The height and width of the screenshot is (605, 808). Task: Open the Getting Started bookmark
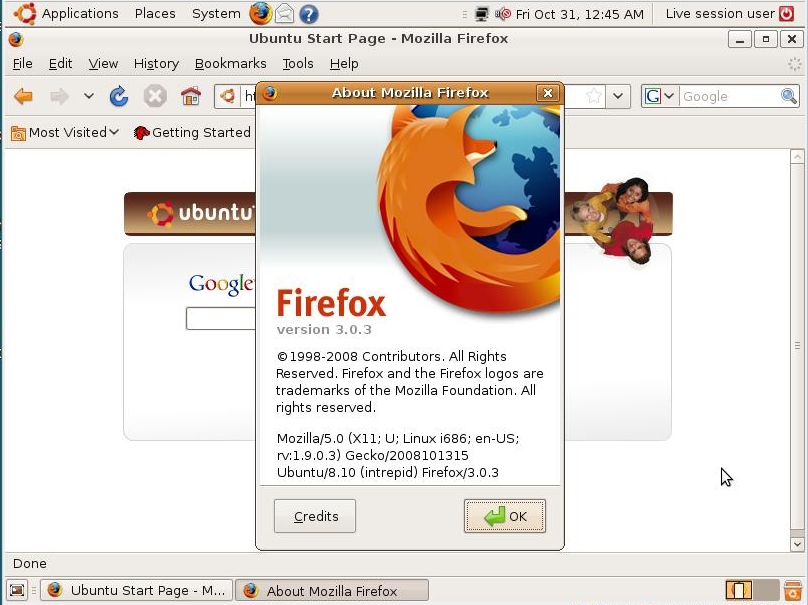click(x=192, y=133)
